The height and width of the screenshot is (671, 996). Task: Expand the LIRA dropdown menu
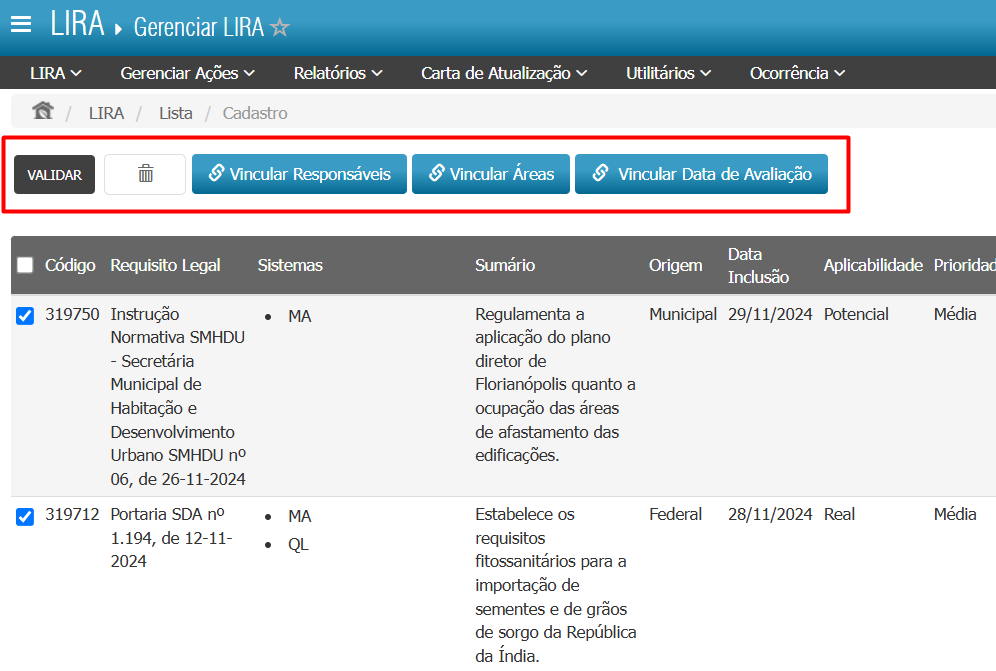[56, 73]
